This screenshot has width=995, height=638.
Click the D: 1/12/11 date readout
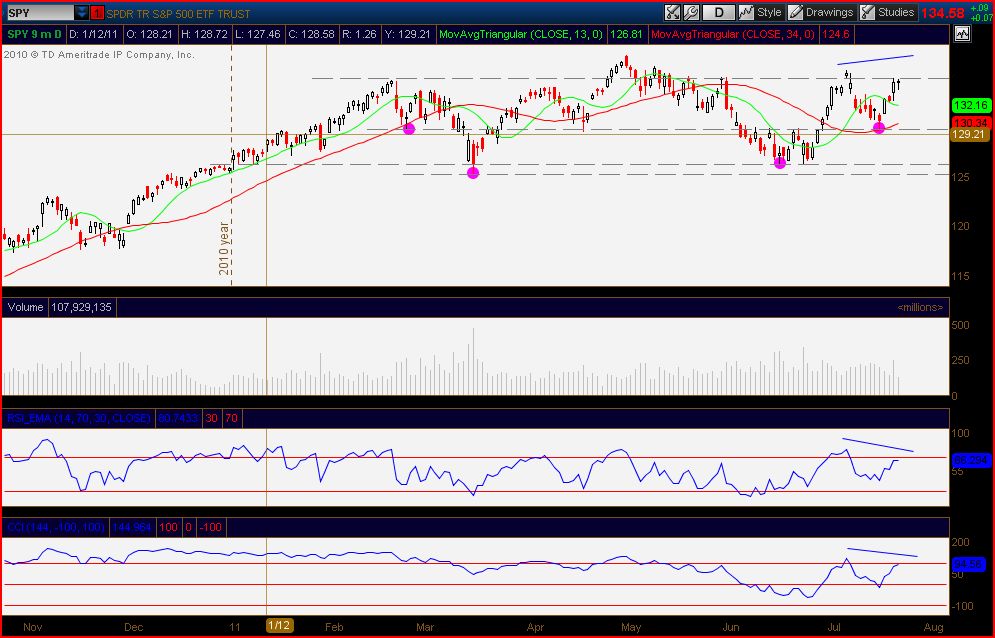click(93, 34)
